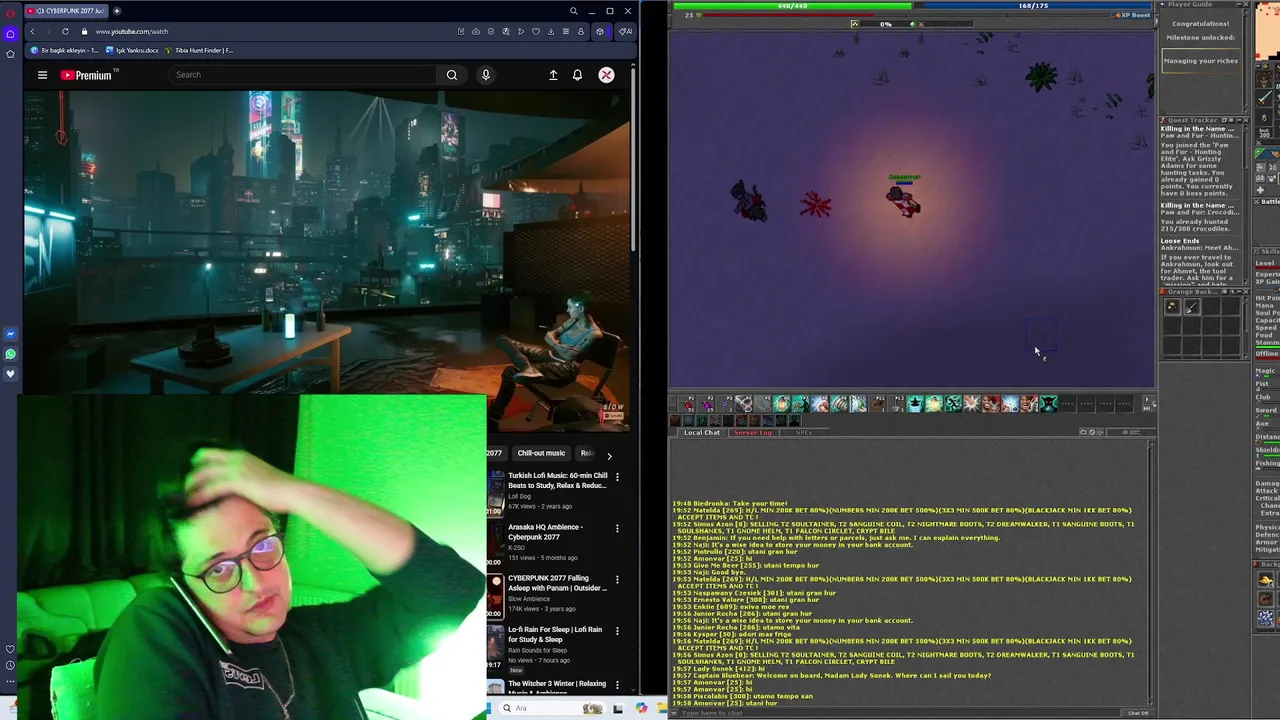Select the first item in Orange Backpack

pyautogui.click(x=1173, y=308)
